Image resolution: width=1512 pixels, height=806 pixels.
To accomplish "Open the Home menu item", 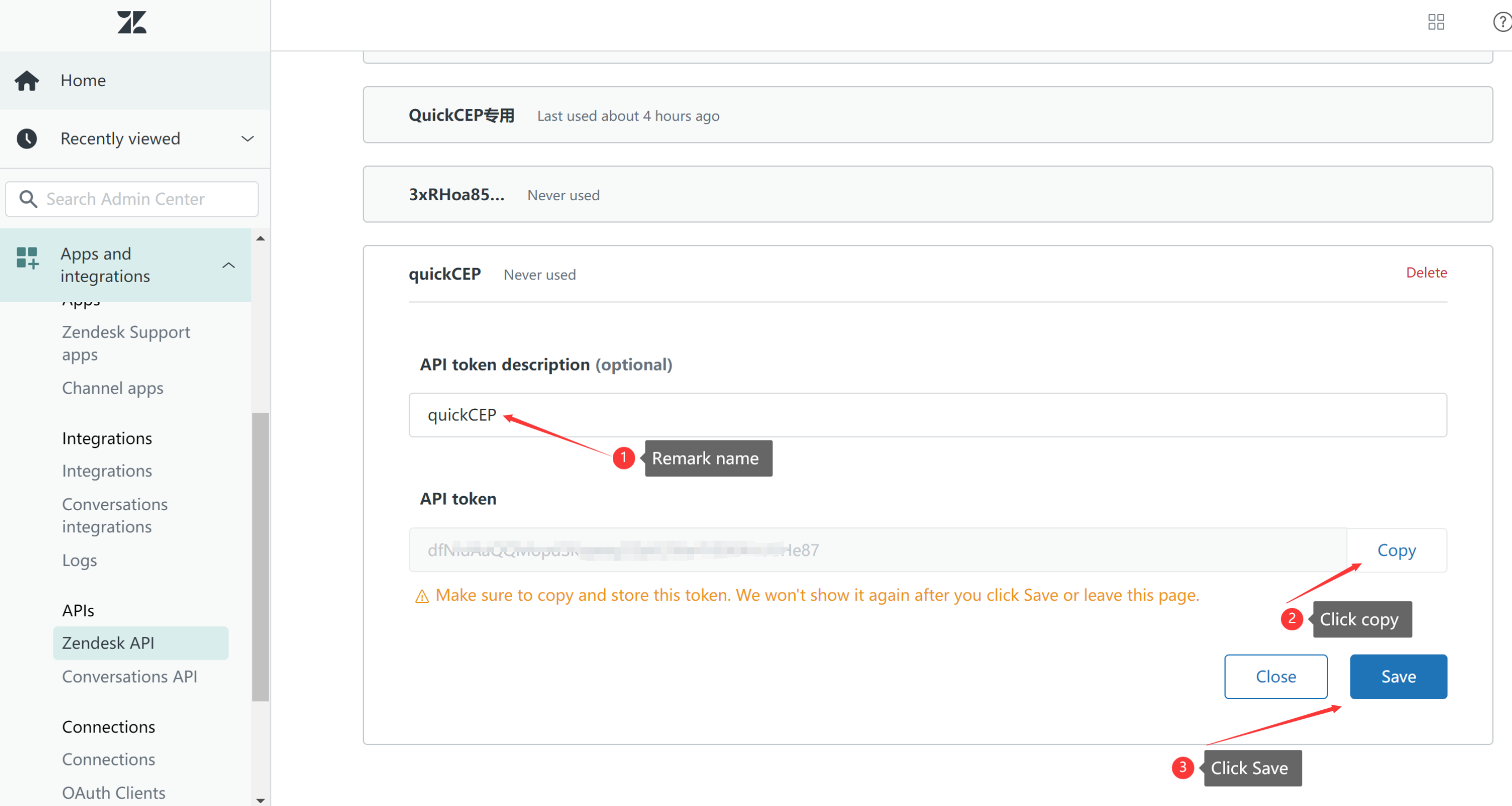I will [x=135, y=81].
